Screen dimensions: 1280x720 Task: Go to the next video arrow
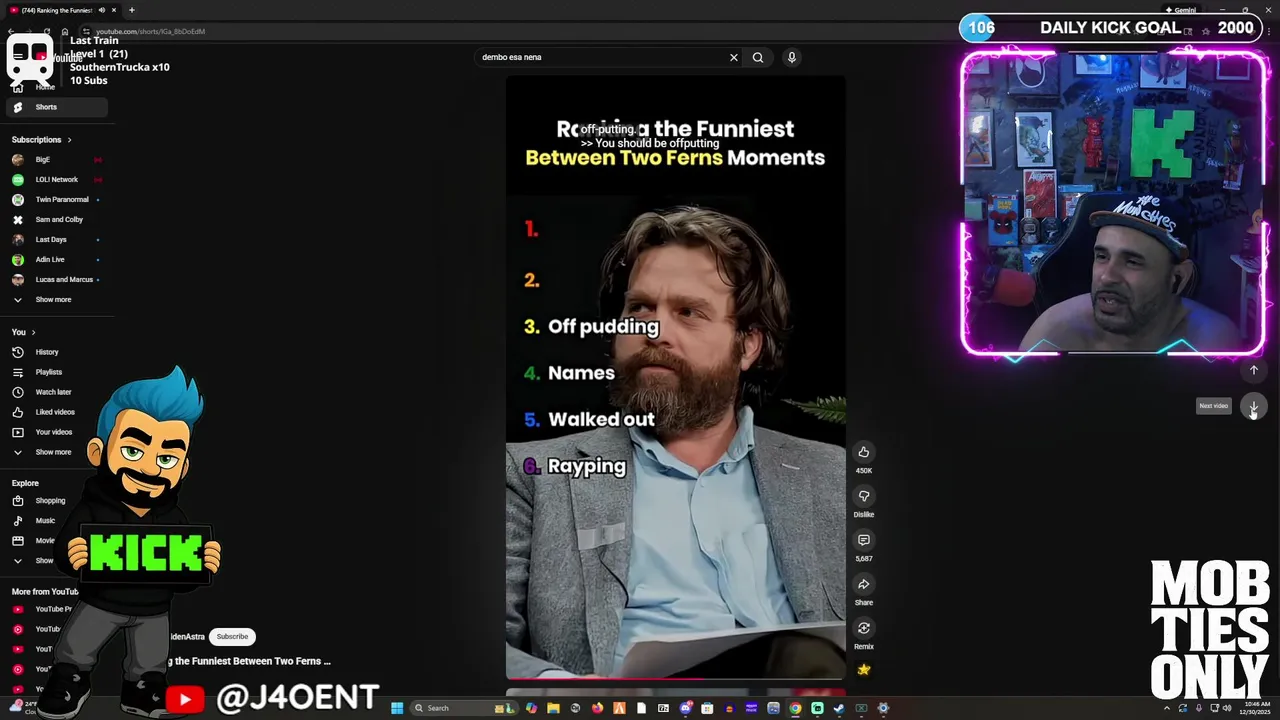point(1253,406)
